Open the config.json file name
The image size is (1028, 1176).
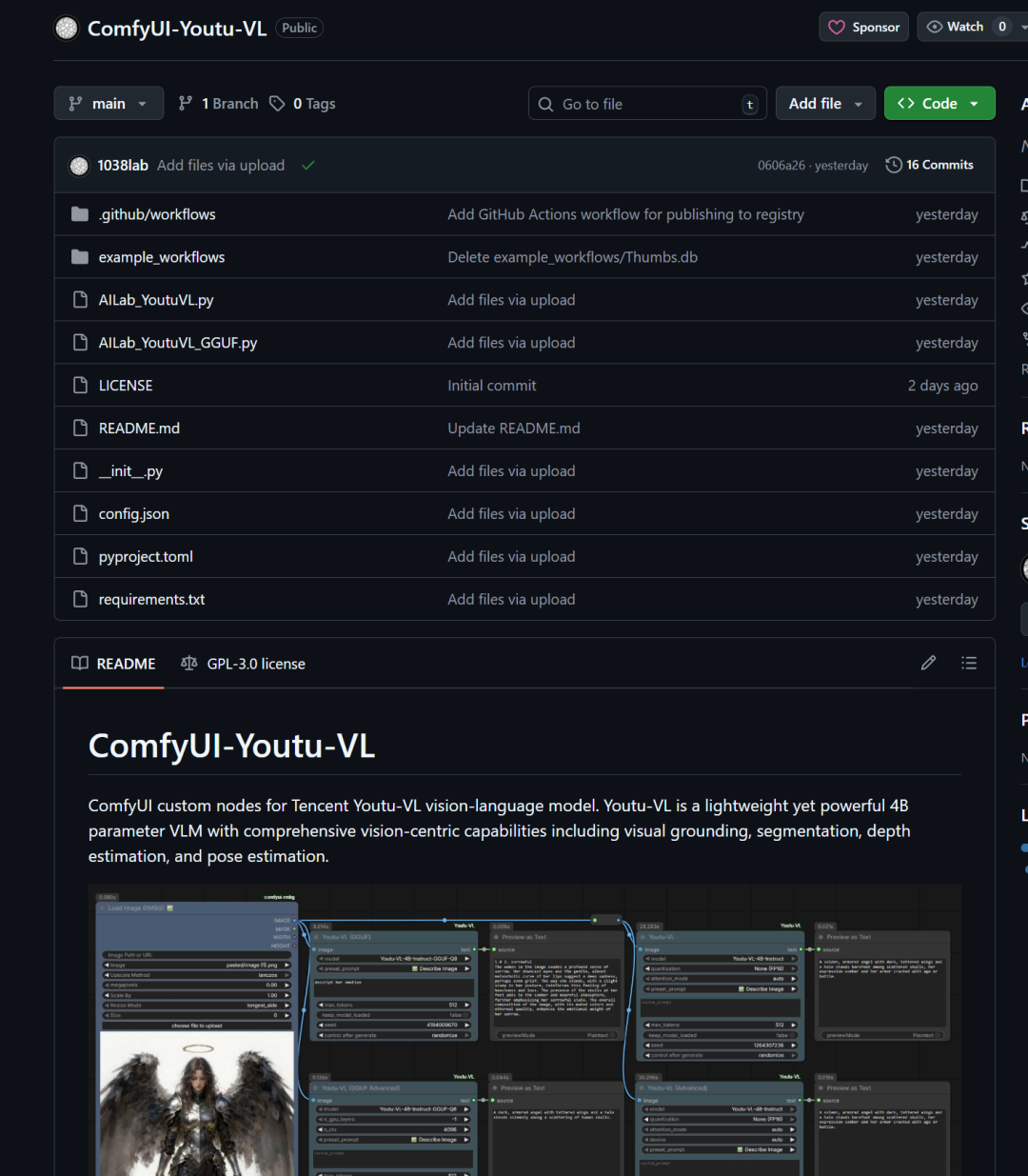134,514
